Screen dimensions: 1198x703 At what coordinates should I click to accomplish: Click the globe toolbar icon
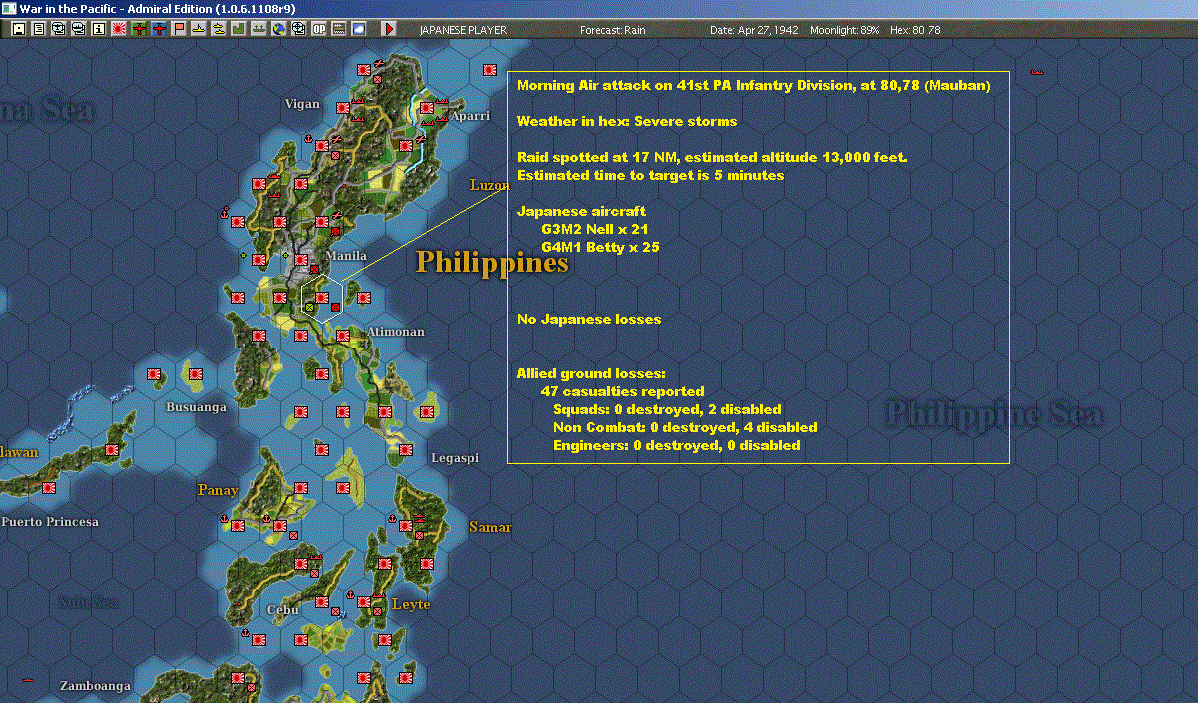(x=278, y=29)
